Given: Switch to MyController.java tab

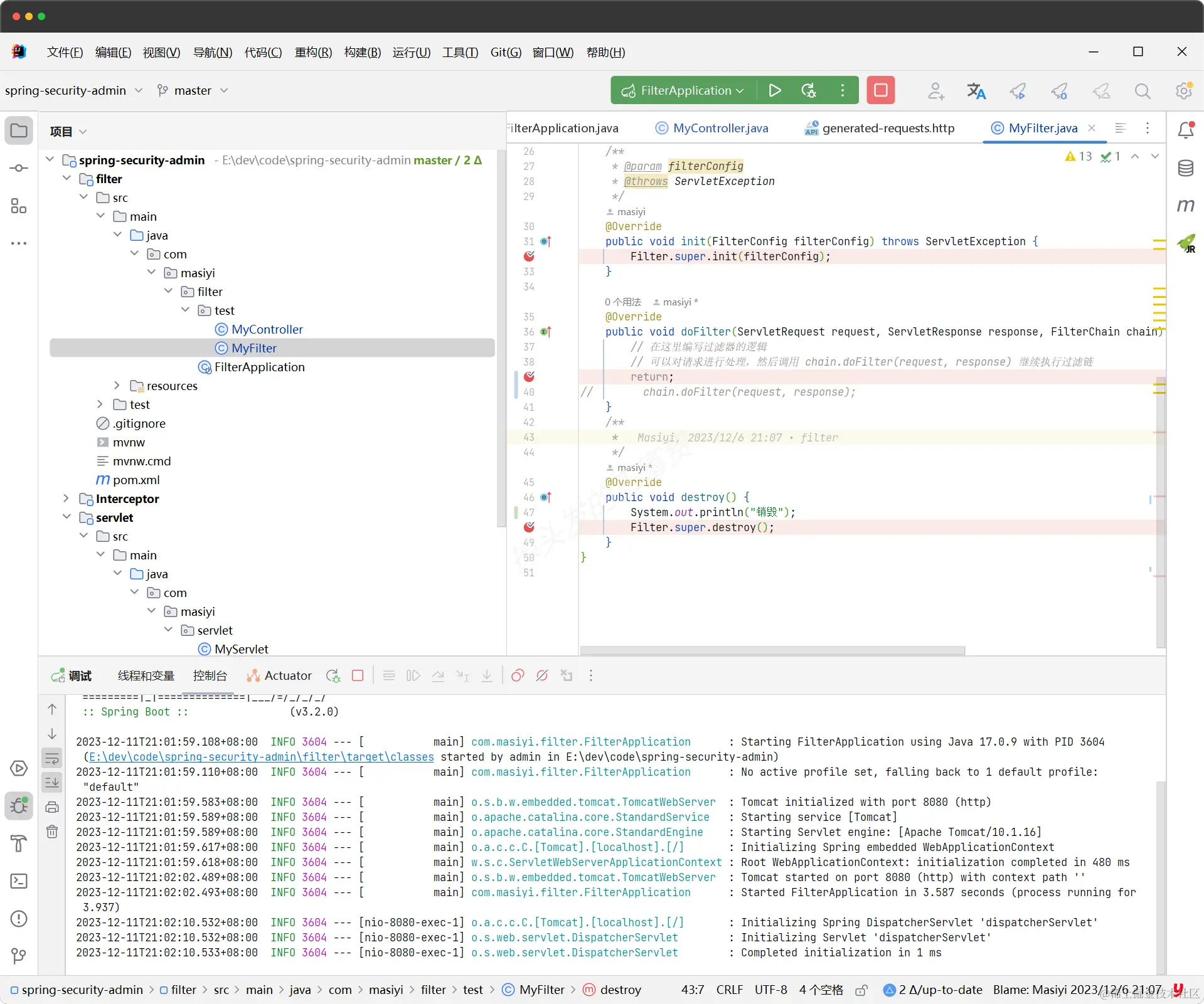Looking at the screenshot, I should pos(711,129).
